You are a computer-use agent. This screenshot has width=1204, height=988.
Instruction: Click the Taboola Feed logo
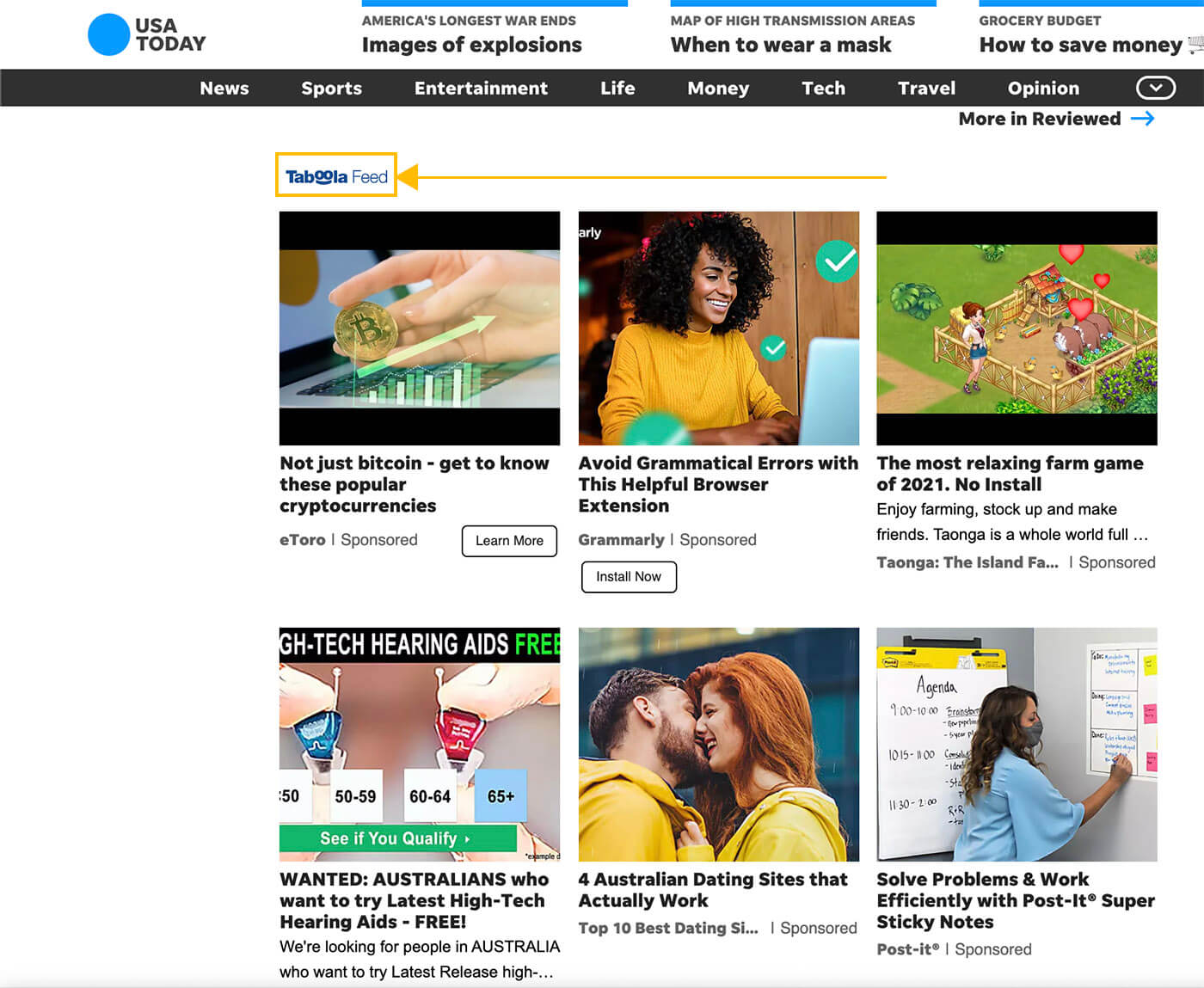[336, 176]
